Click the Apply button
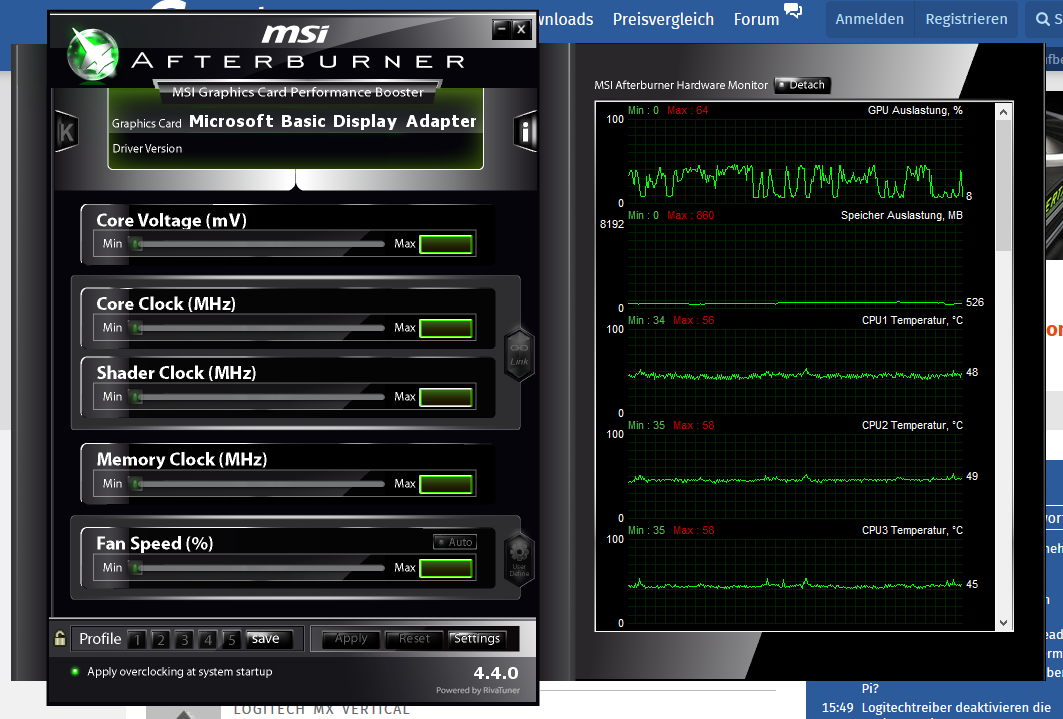Screen dimensions: 1063x719 pyautogui.click(x=350, y=638)
